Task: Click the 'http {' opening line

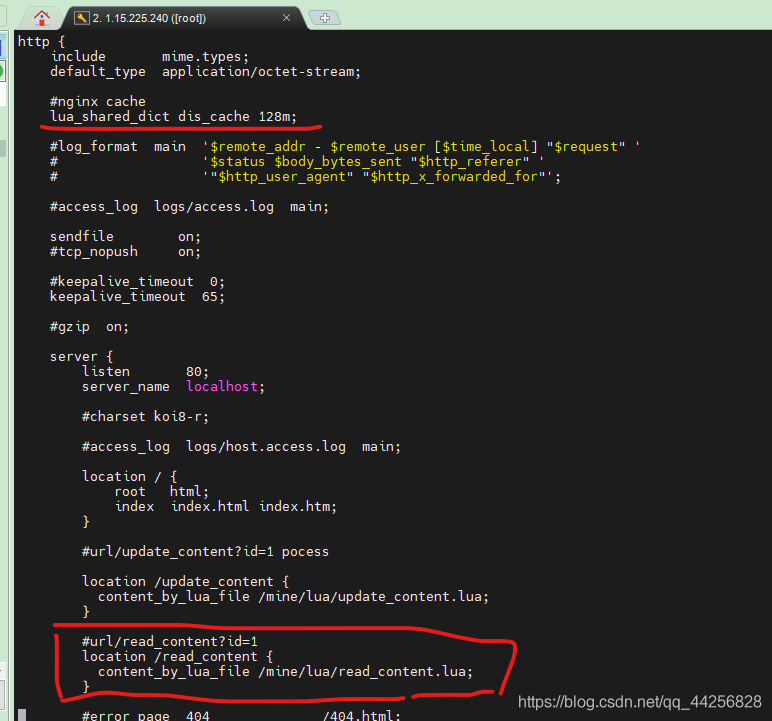Action: [41, 41]
